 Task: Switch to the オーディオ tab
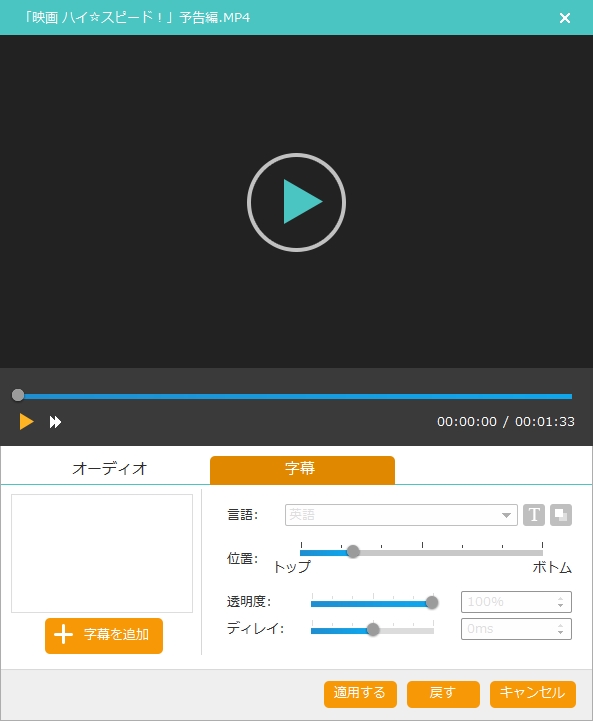tap(109, 469)
